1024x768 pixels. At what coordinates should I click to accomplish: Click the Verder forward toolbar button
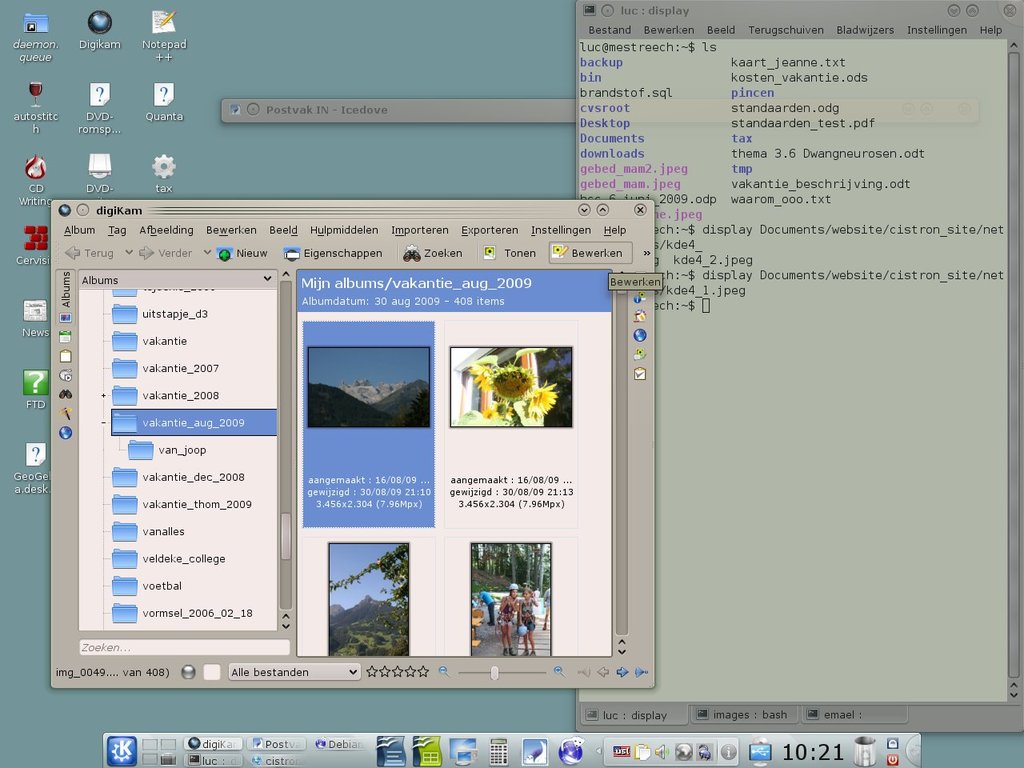166,253
